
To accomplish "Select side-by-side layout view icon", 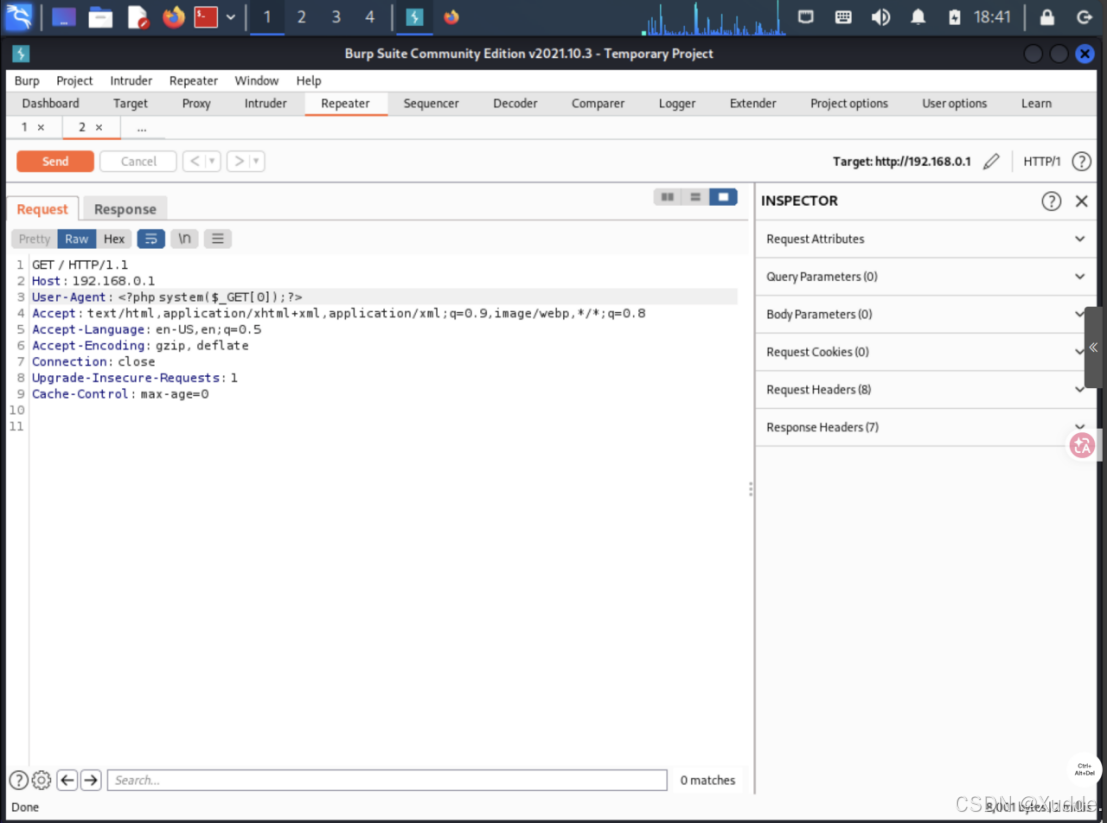I will pos(667,197).
